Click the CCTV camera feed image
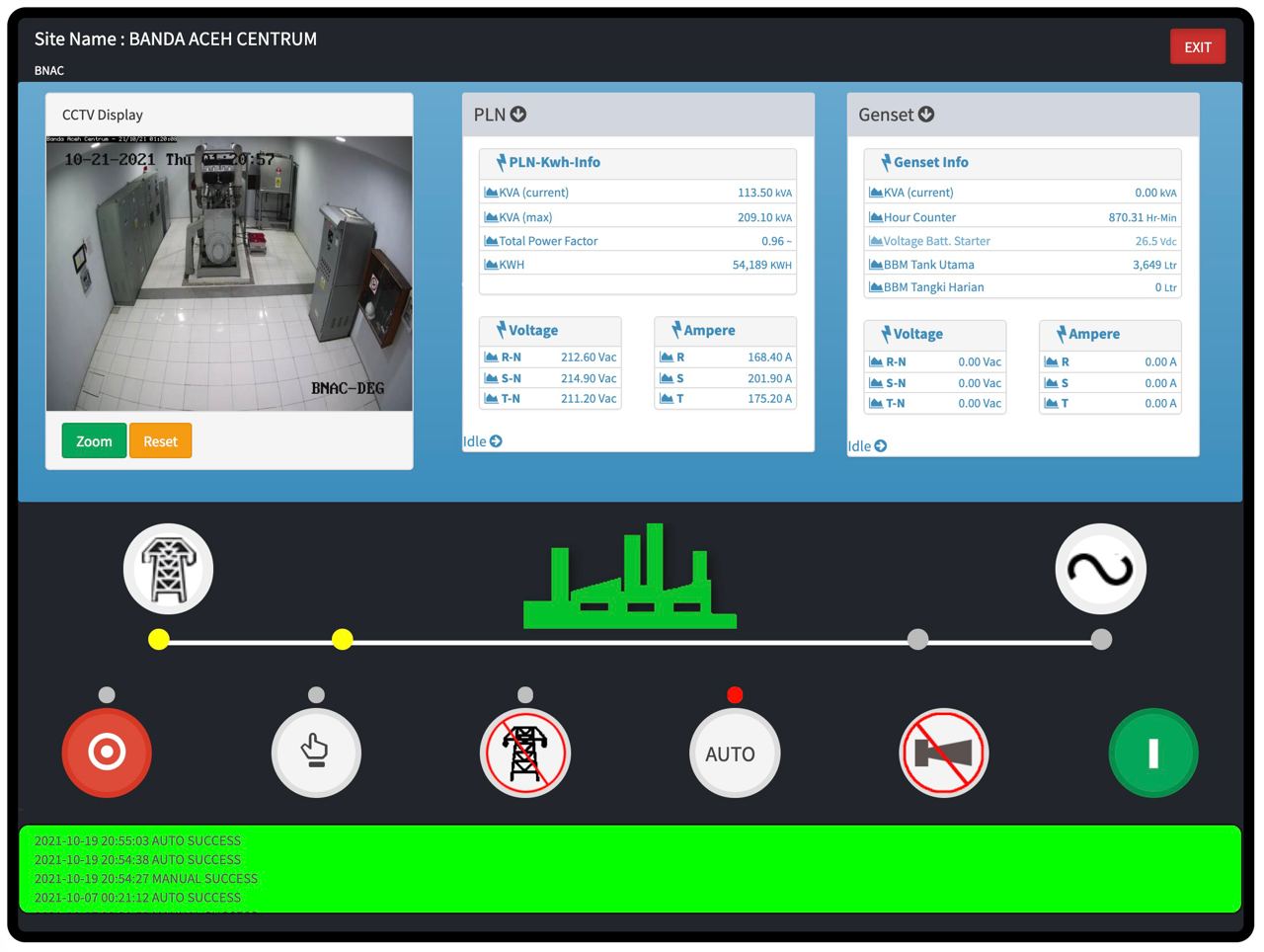 click(229, 274)
